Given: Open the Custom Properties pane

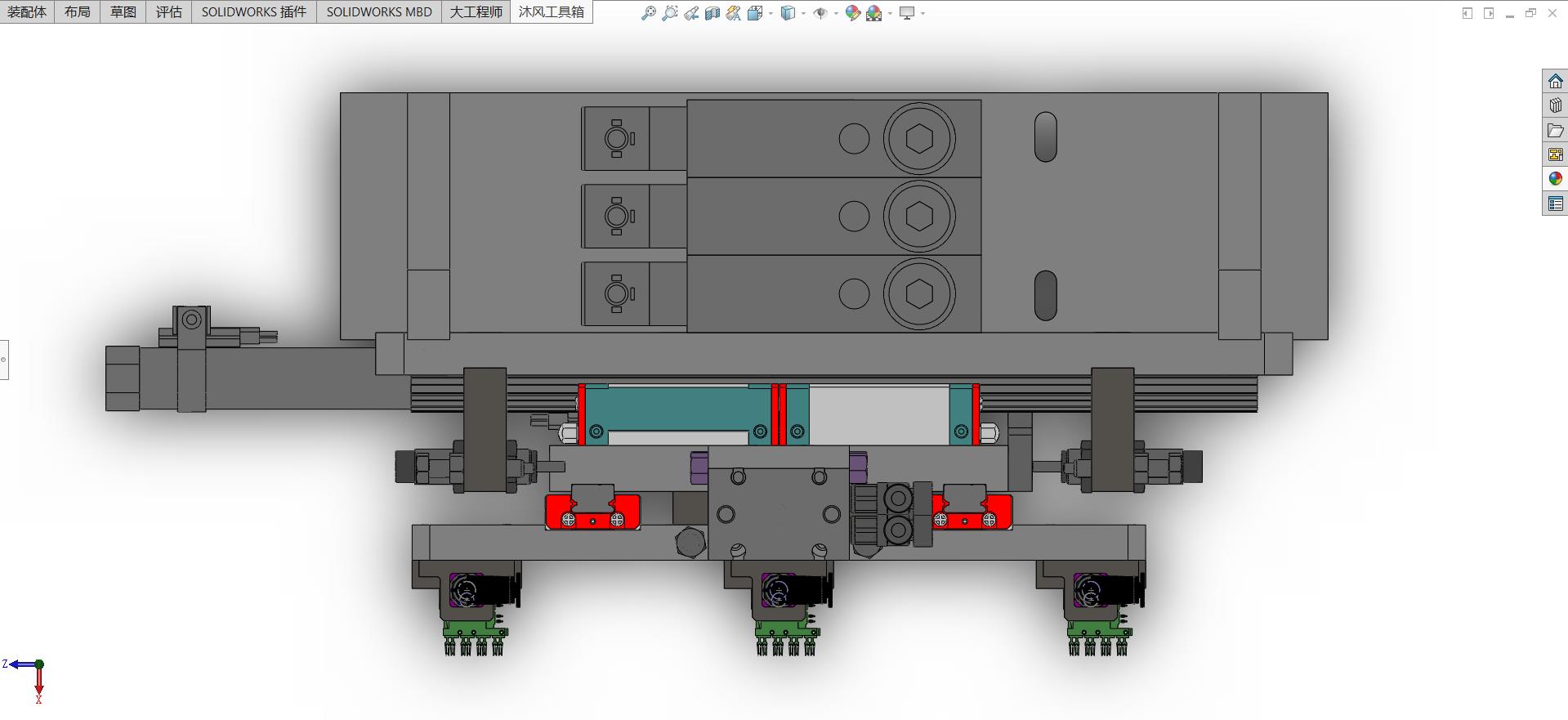Looking at the screenshot, I should [1555, 203].
